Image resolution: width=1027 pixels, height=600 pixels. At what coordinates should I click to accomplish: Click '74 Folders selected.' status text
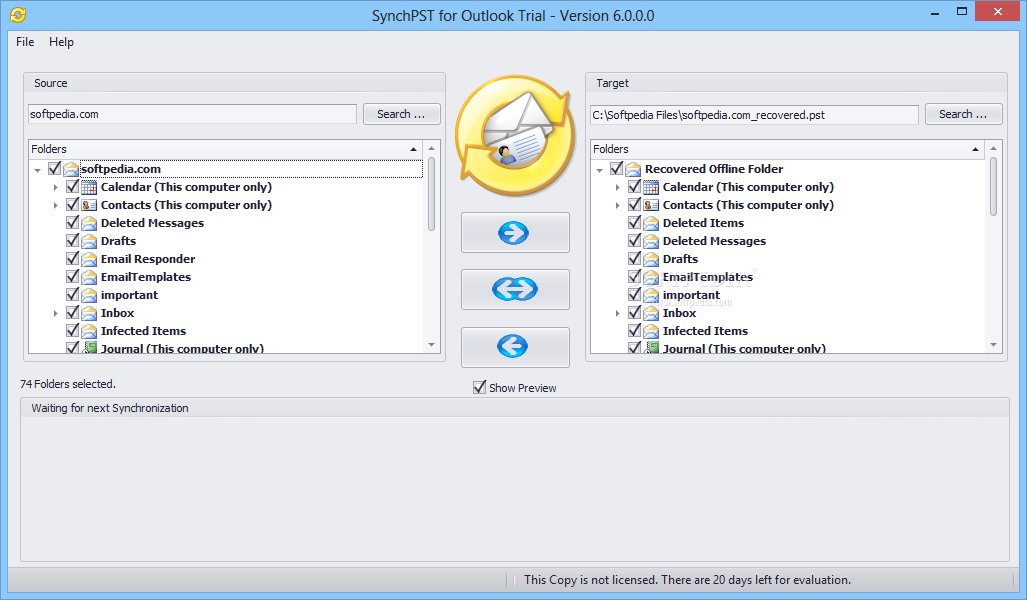coord(67,384)
